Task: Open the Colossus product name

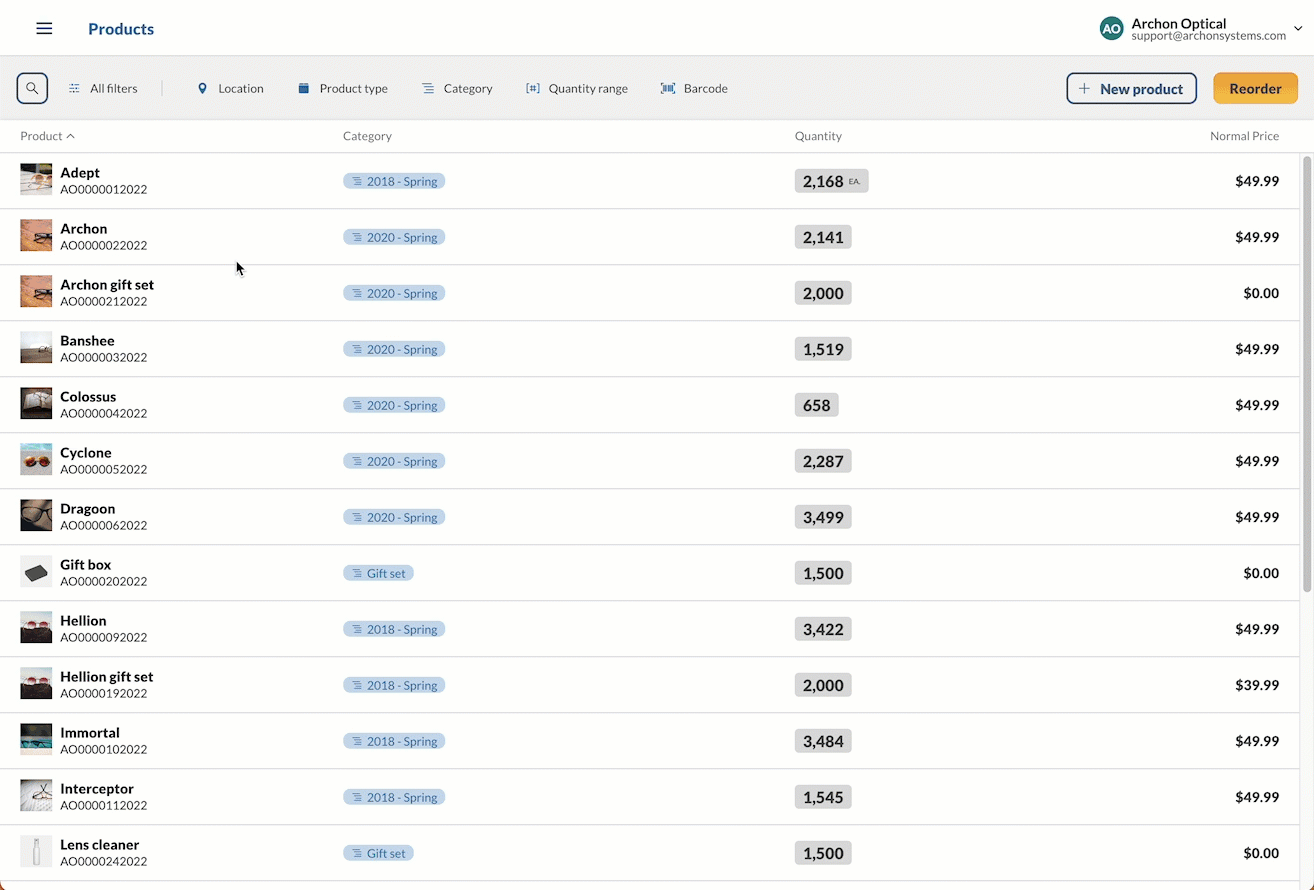Action: pos(88,397)
